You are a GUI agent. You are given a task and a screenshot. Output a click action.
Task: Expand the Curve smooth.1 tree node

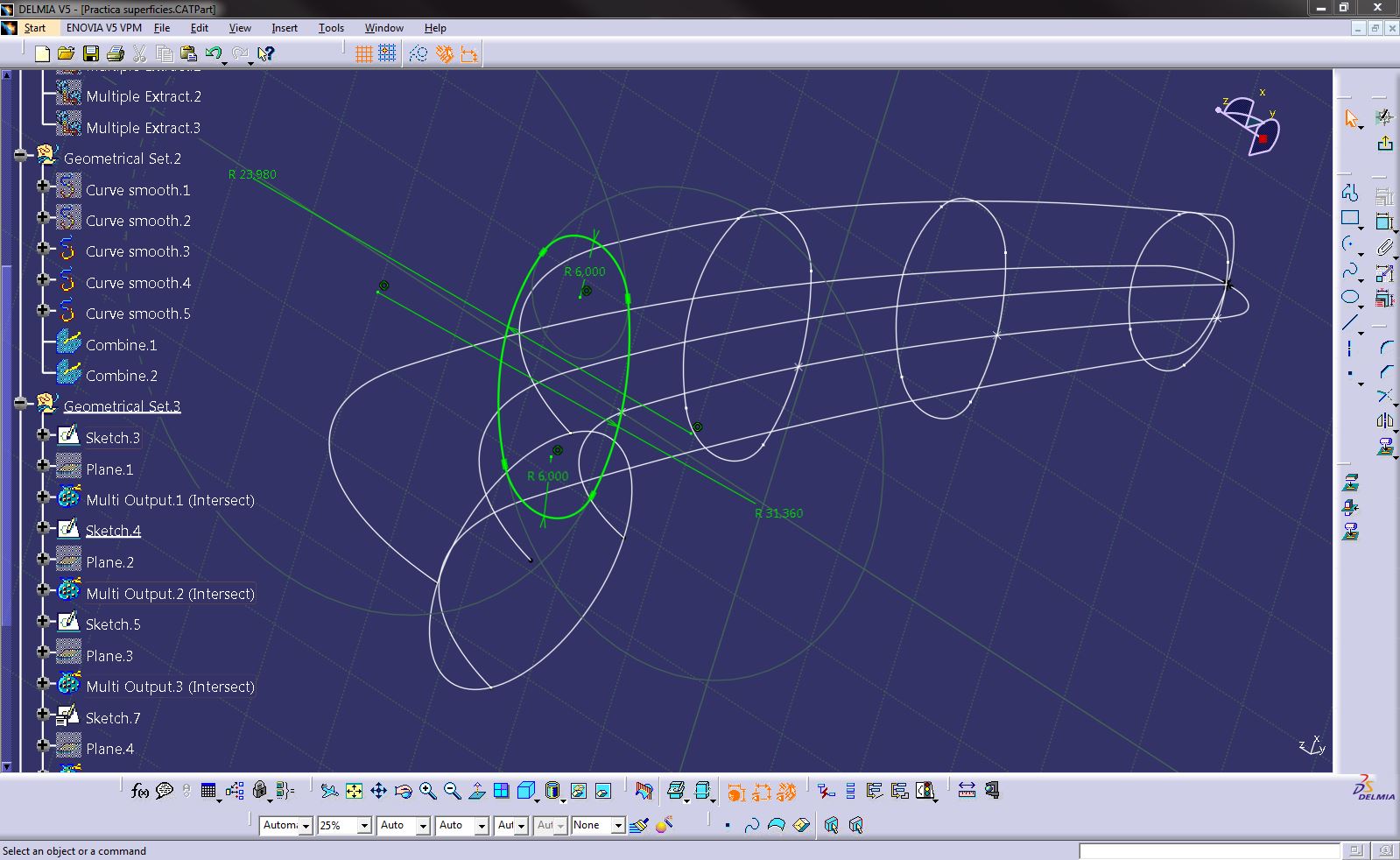click(x=42, y=187)
